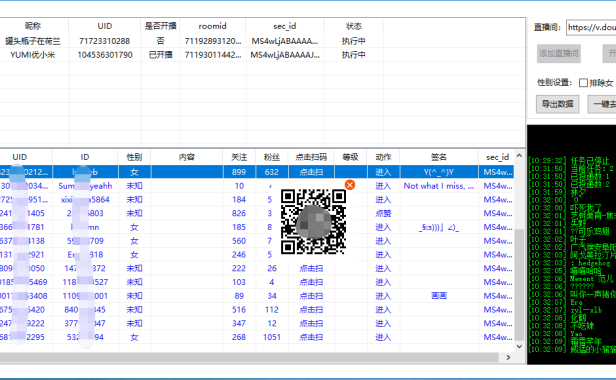616x380 pixels.
Task: Click the UID header in room table
Action: [x=104, y=26]
